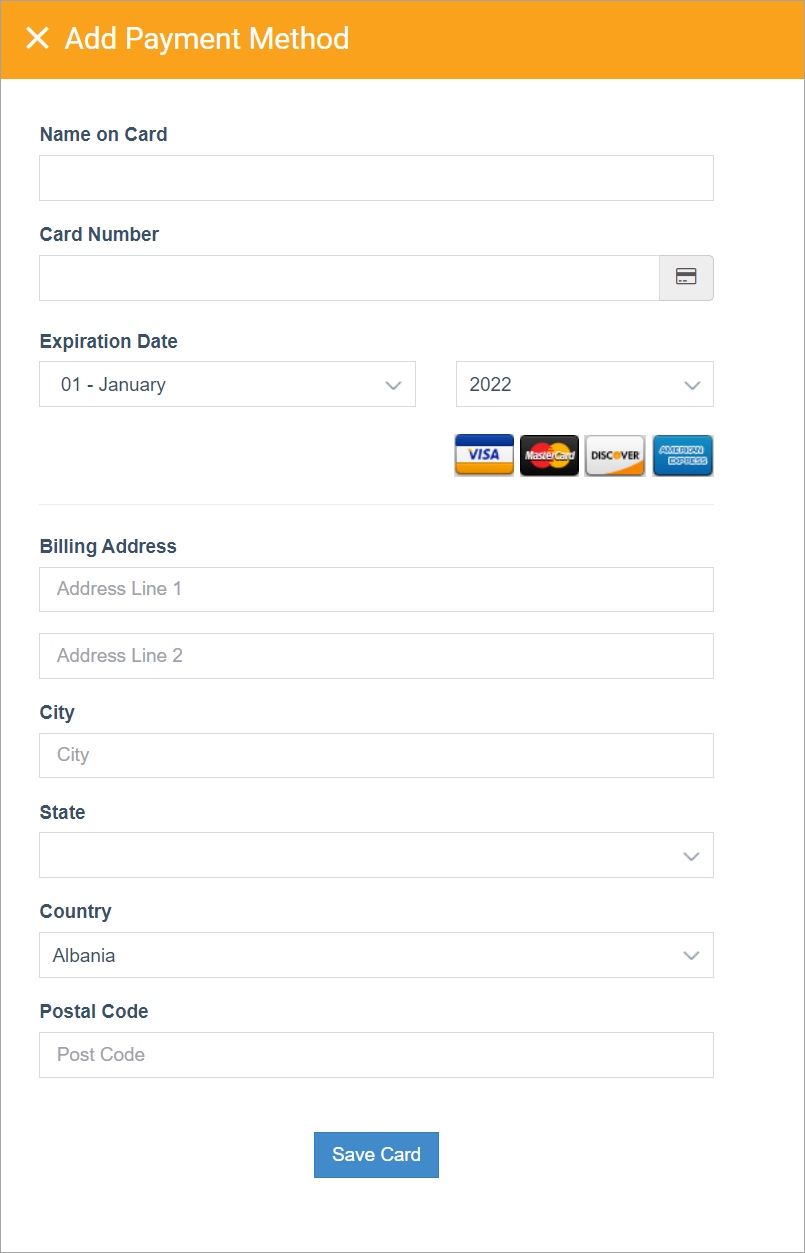This screenshot has width=805, height=1253.
Task: Click inside the Name on Card field
Action: click(x=376, y=177)
